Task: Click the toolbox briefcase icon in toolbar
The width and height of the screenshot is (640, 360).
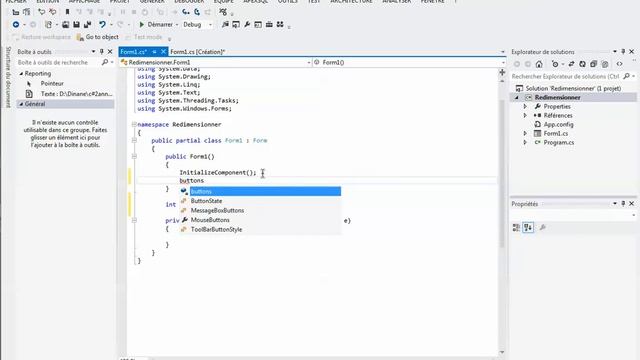Action: tap(269, 25)
